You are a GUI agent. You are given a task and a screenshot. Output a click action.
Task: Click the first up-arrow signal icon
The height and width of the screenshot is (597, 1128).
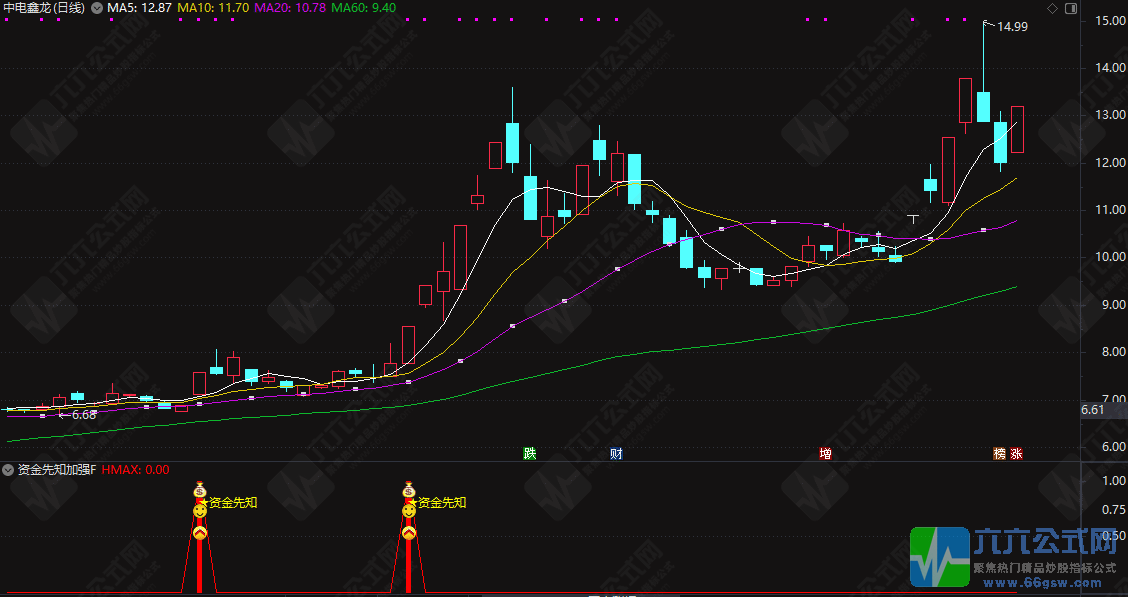pos(200,533)
